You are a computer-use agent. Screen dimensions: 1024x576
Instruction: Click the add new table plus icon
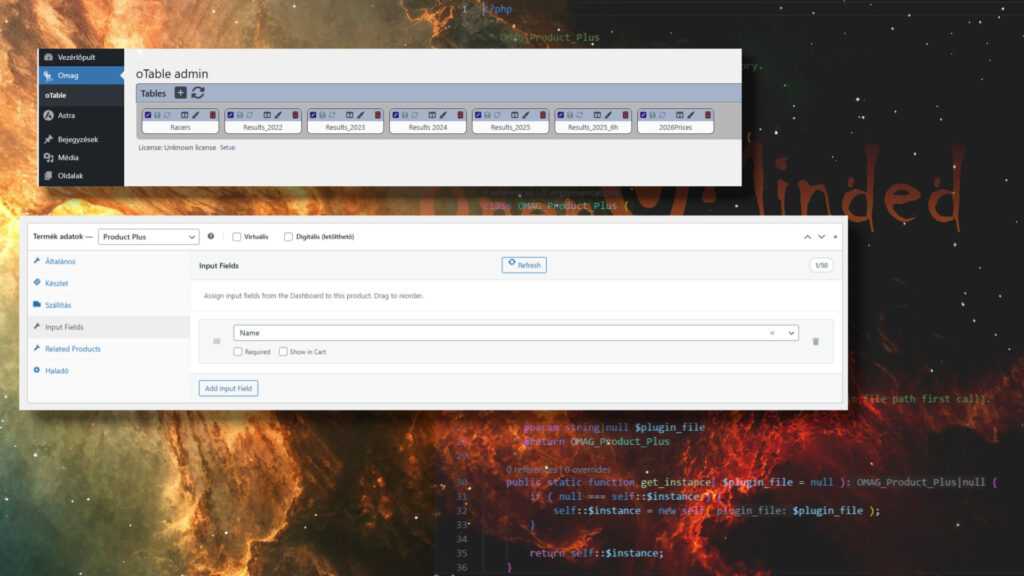click(x=180, y=92)
